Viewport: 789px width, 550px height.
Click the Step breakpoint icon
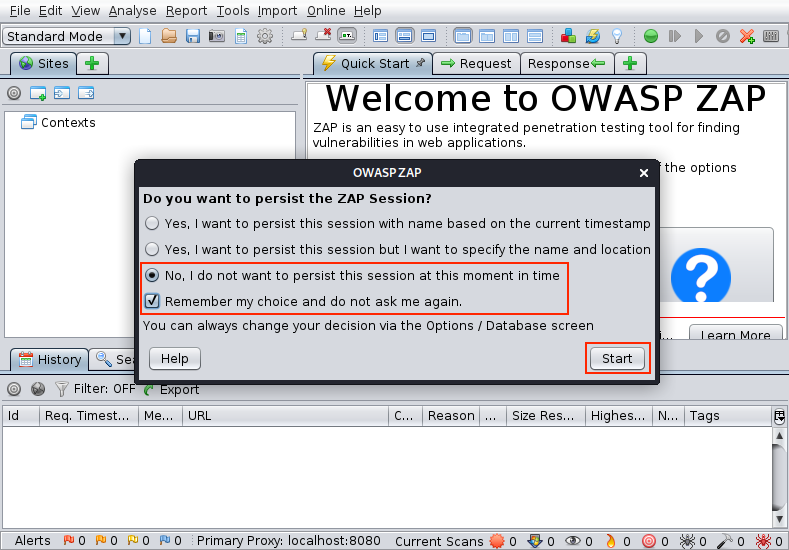point(675,36)
